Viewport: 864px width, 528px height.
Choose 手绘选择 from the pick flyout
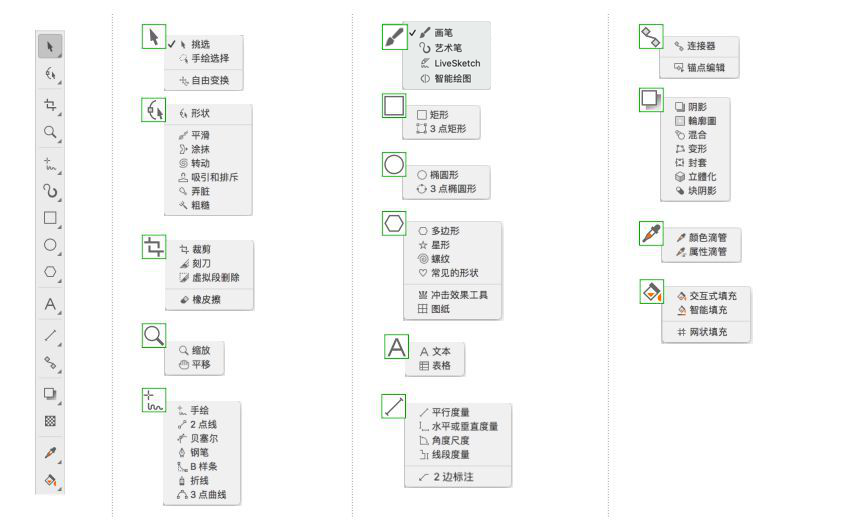pos(209,58)
